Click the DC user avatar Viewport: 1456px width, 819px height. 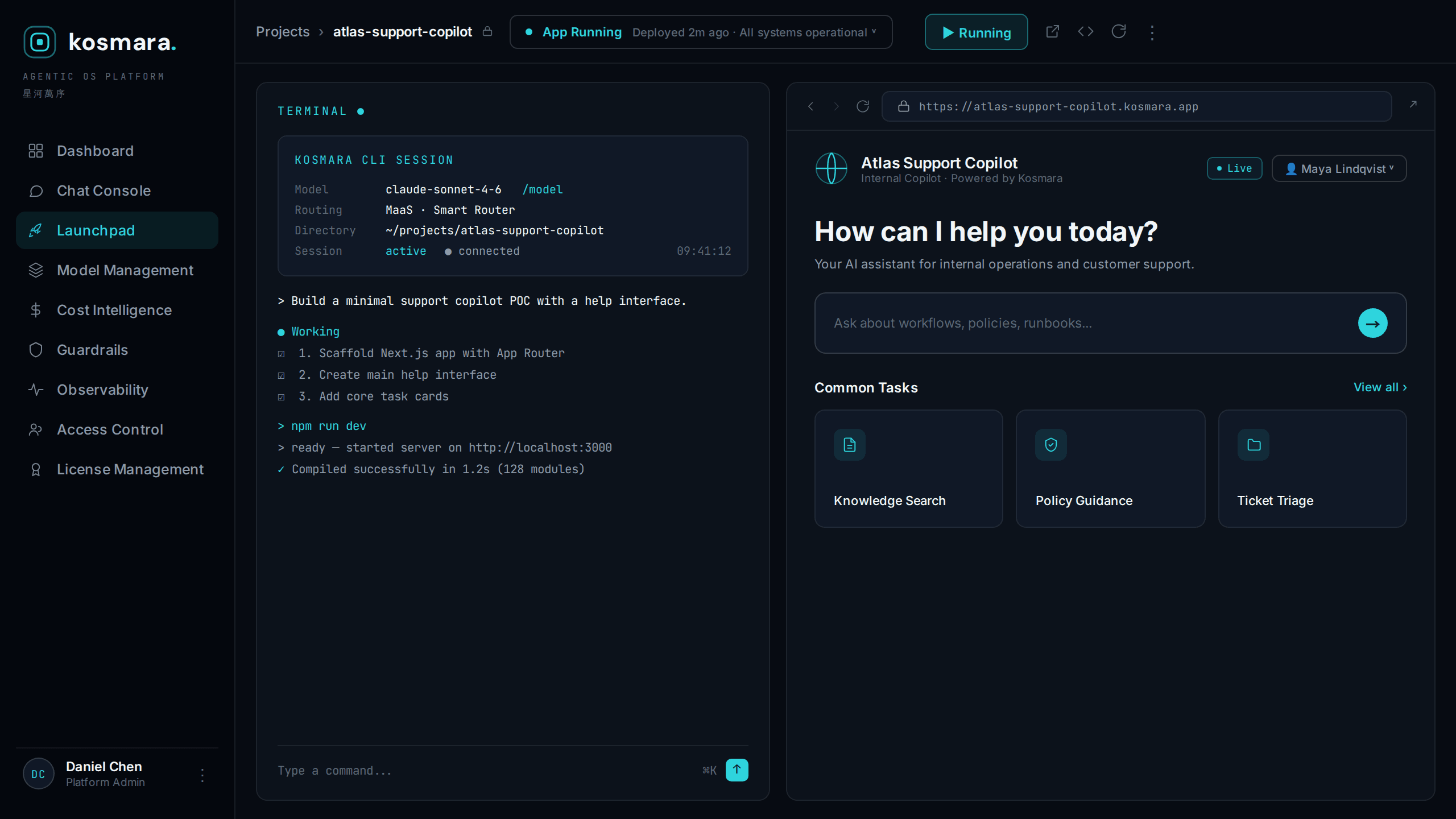coord(39,773)
